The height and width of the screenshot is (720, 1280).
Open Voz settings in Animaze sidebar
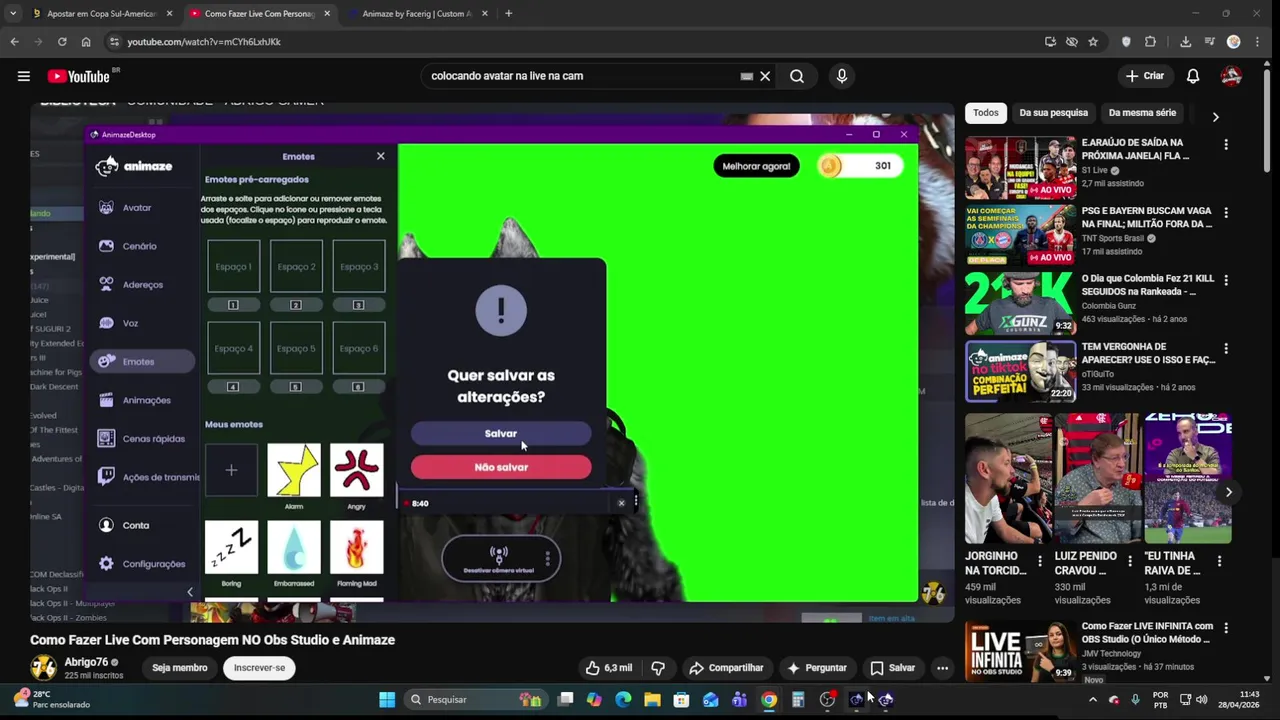pyautogui.click(x=130, y=323)
